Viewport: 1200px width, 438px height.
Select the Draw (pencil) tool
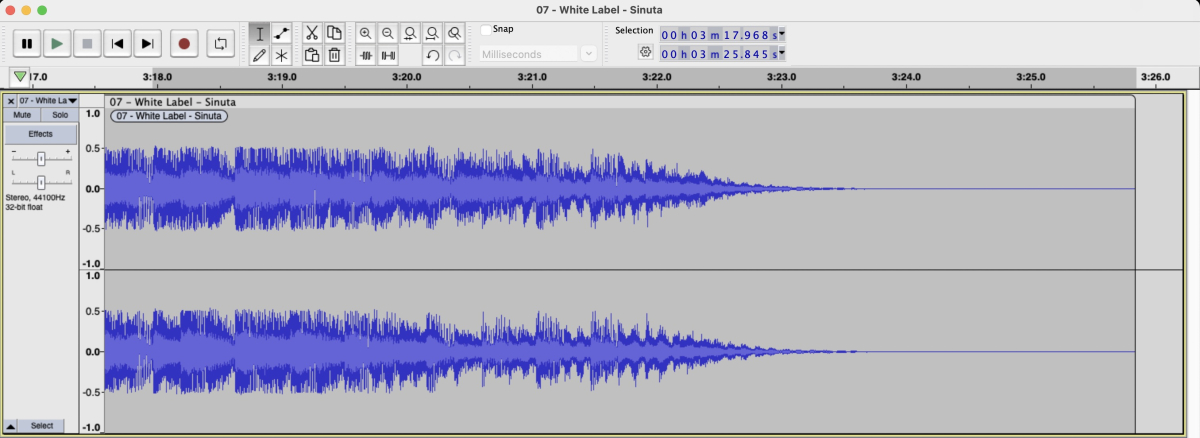[x=260, y=56]
